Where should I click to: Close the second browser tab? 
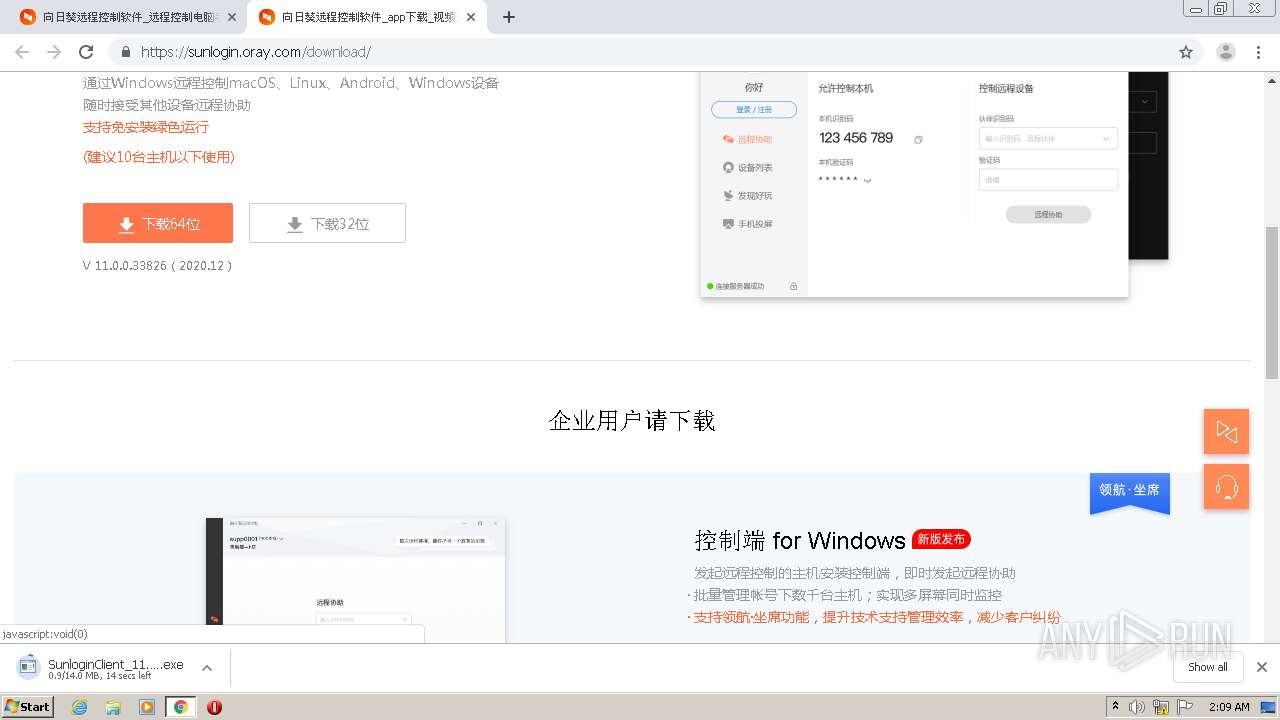pos(471,17)
